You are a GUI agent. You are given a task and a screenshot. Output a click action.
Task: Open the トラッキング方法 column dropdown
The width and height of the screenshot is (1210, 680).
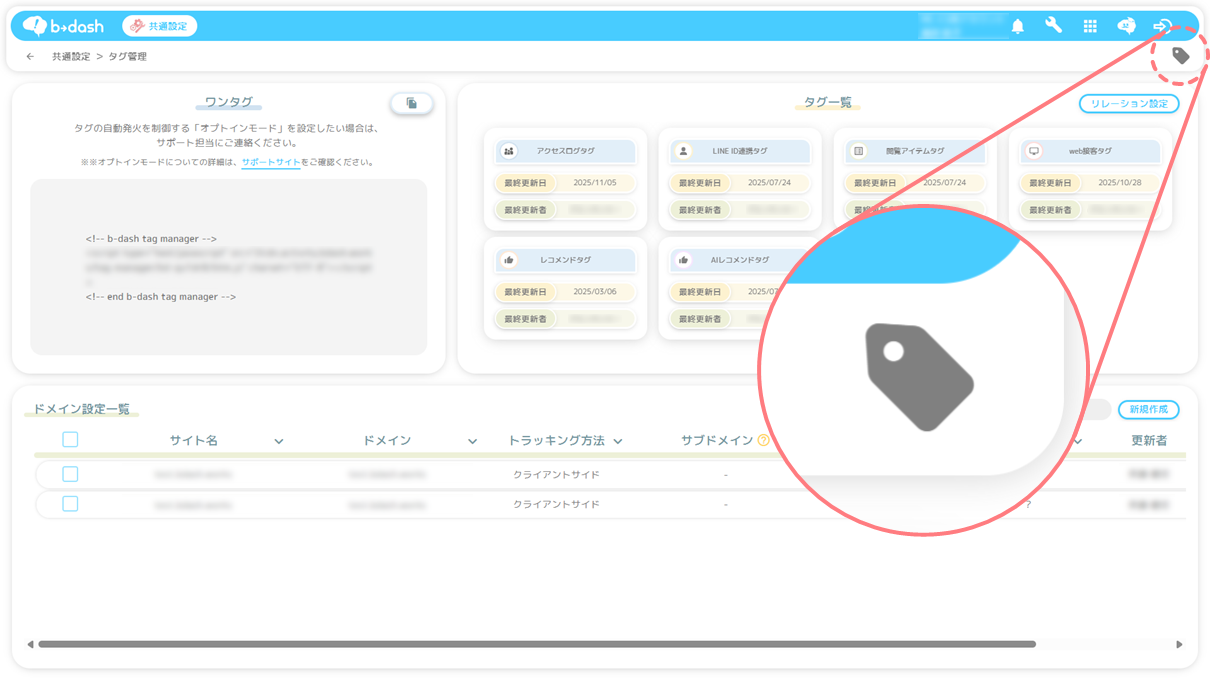coord(618,441)
